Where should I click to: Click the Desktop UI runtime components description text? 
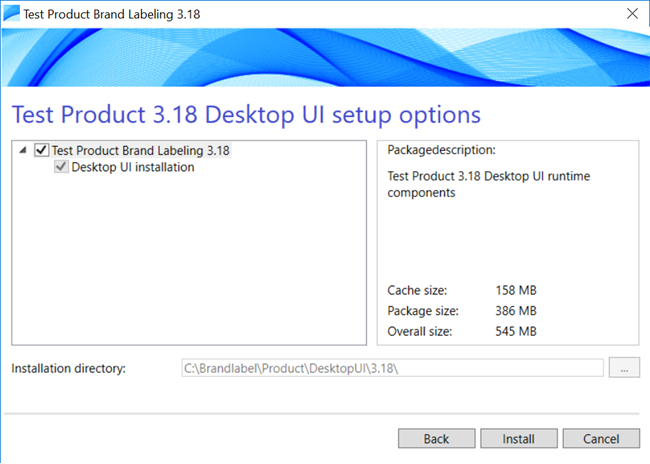[488, 184]
